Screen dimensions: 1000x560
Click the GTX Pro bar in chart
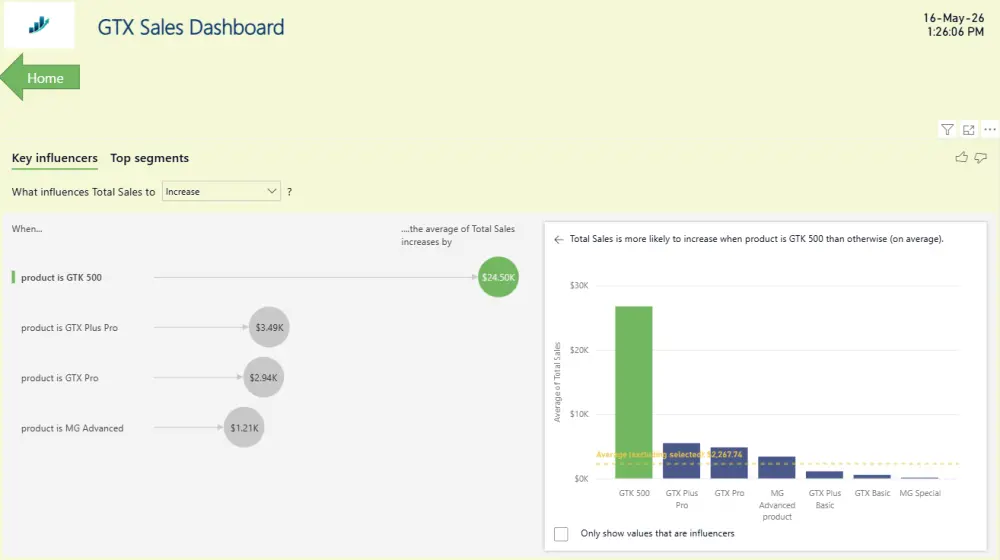coord(729,462)
